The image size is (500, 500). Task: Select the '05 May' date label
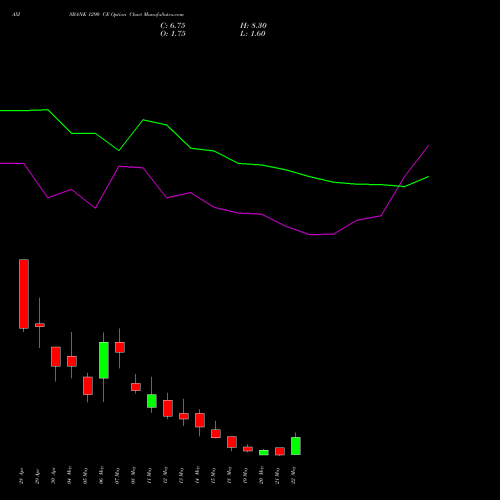point(86,476)
